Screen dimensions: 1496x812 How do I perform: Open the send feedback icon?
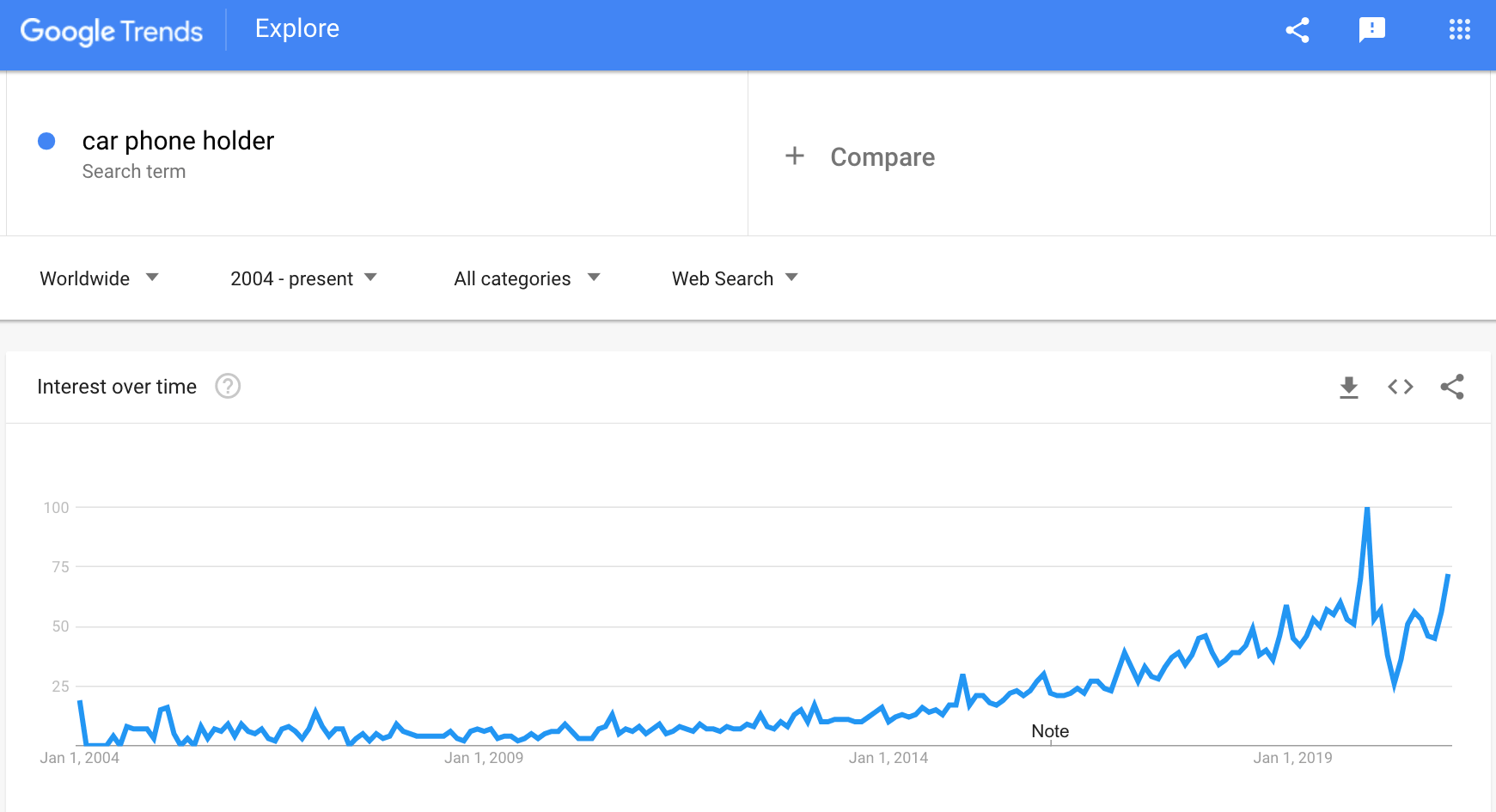click(x=1372, y=30)
